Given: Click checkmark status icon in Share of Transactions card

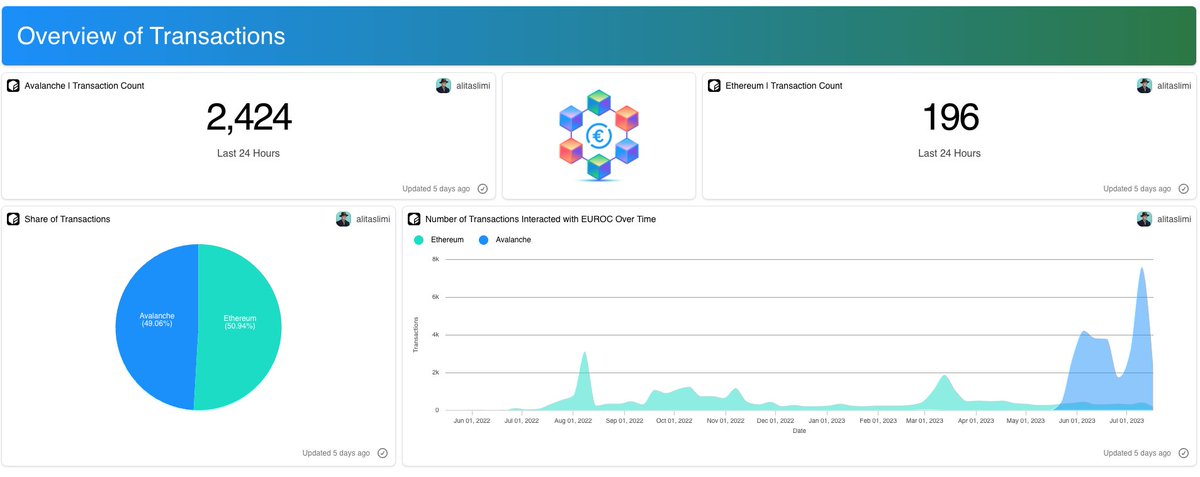Looking at the screenshot, I should 383,453.
